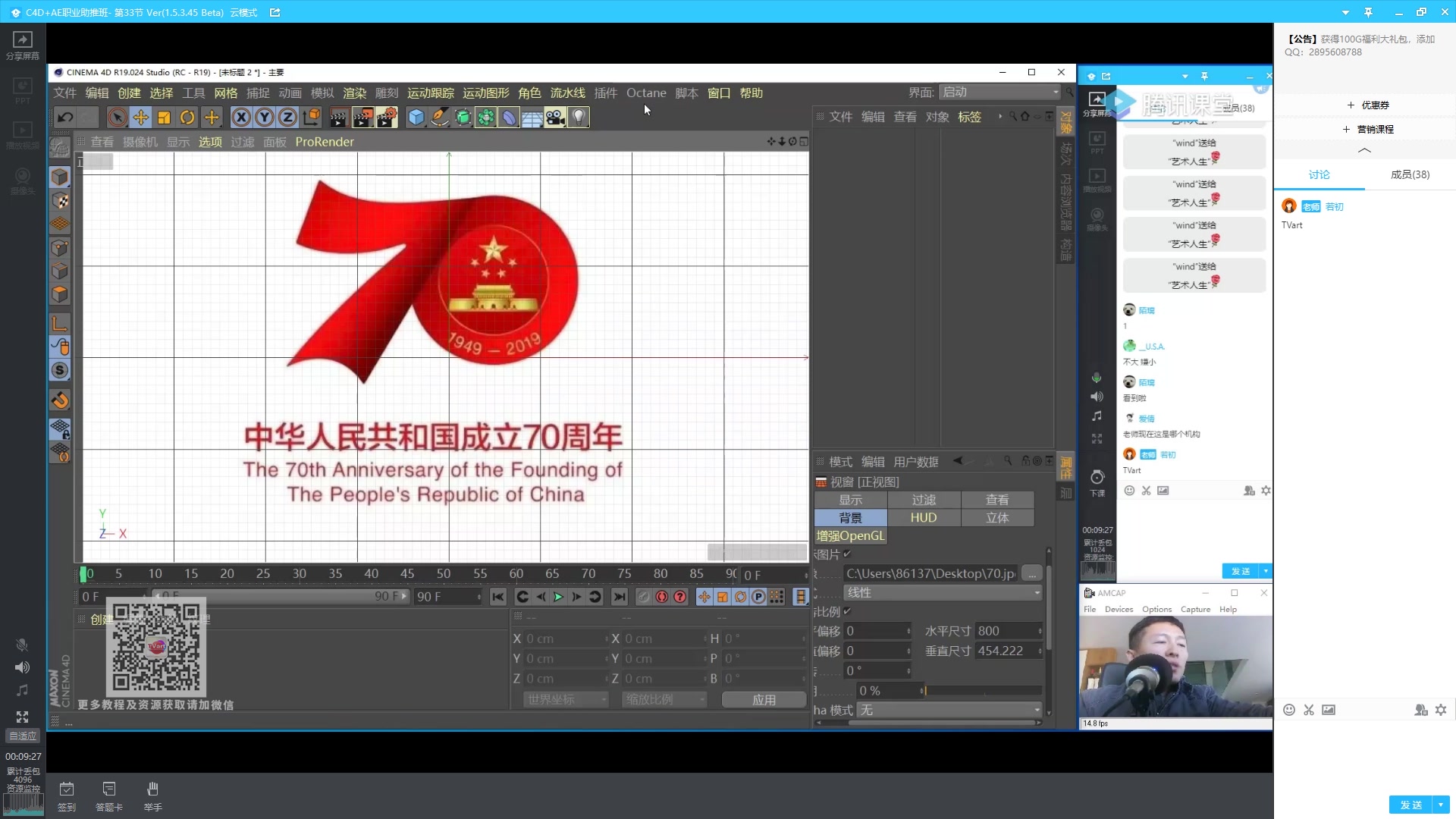This screenshot has width=1456, height=819.
Task: Expand the 世界坐标 dropdown
Action: 566,699
